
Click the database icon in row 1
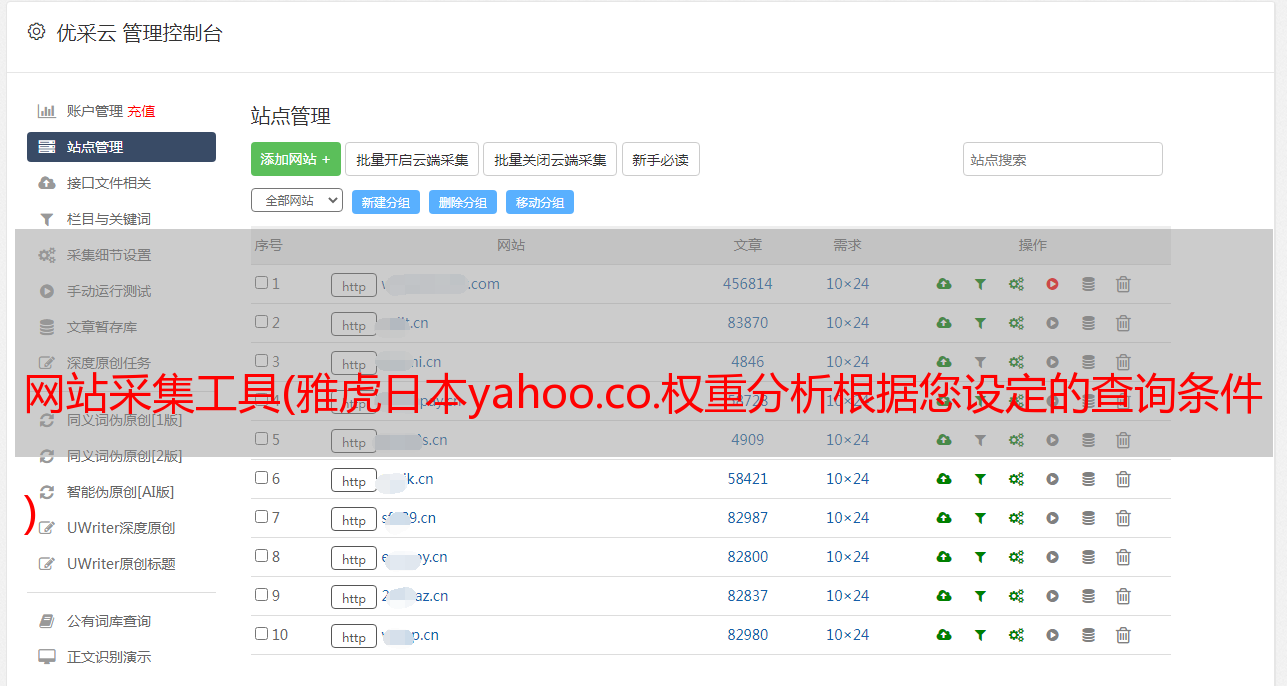[x=1088, y=284]
